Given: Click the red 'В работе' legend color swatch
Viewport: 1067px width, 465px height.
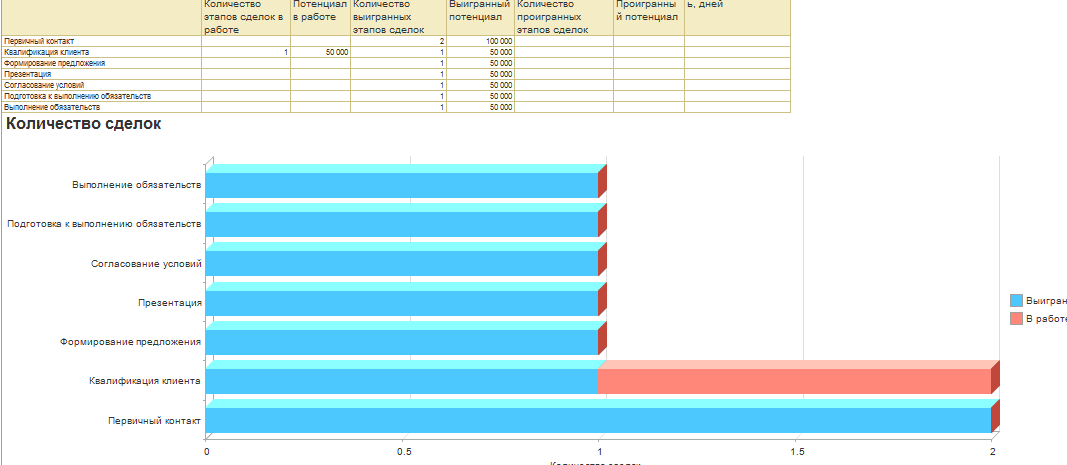Looking at the screenshot, I should point(1017,318).
